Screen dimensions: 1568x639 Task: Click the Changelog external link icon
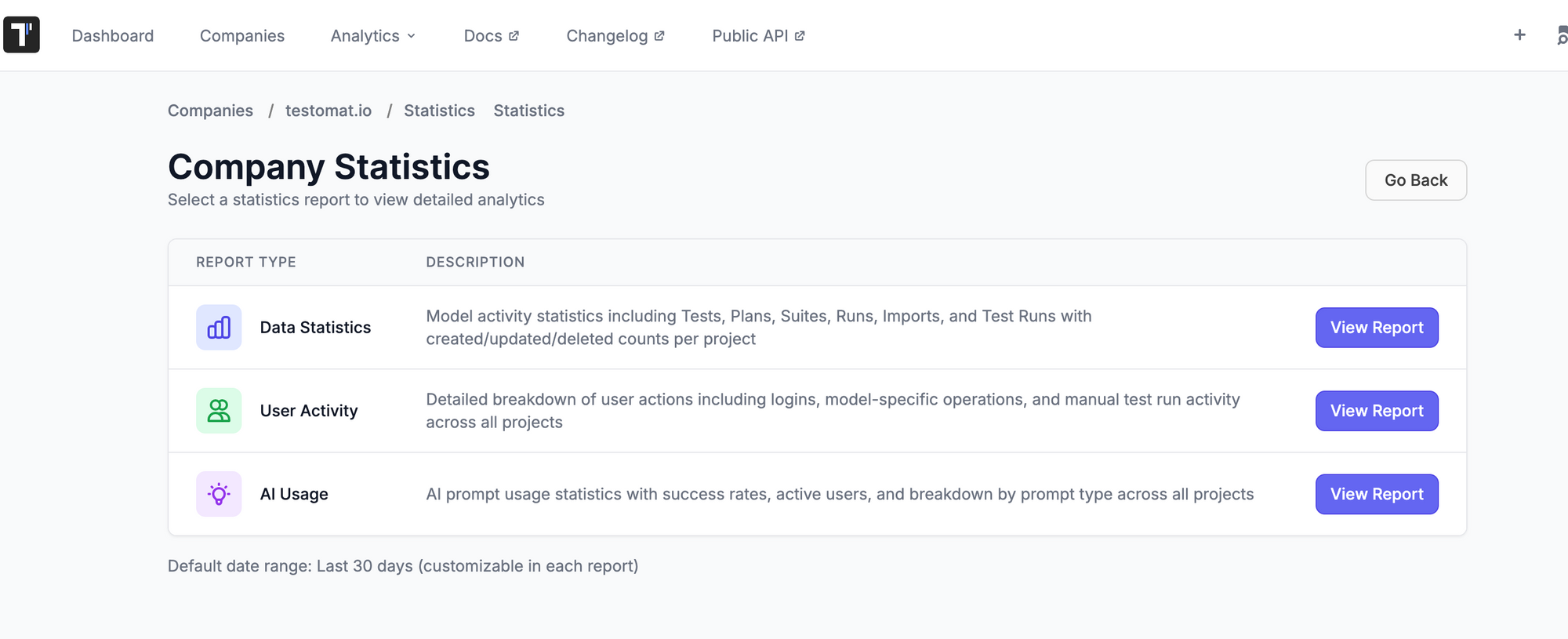(659, 36)
